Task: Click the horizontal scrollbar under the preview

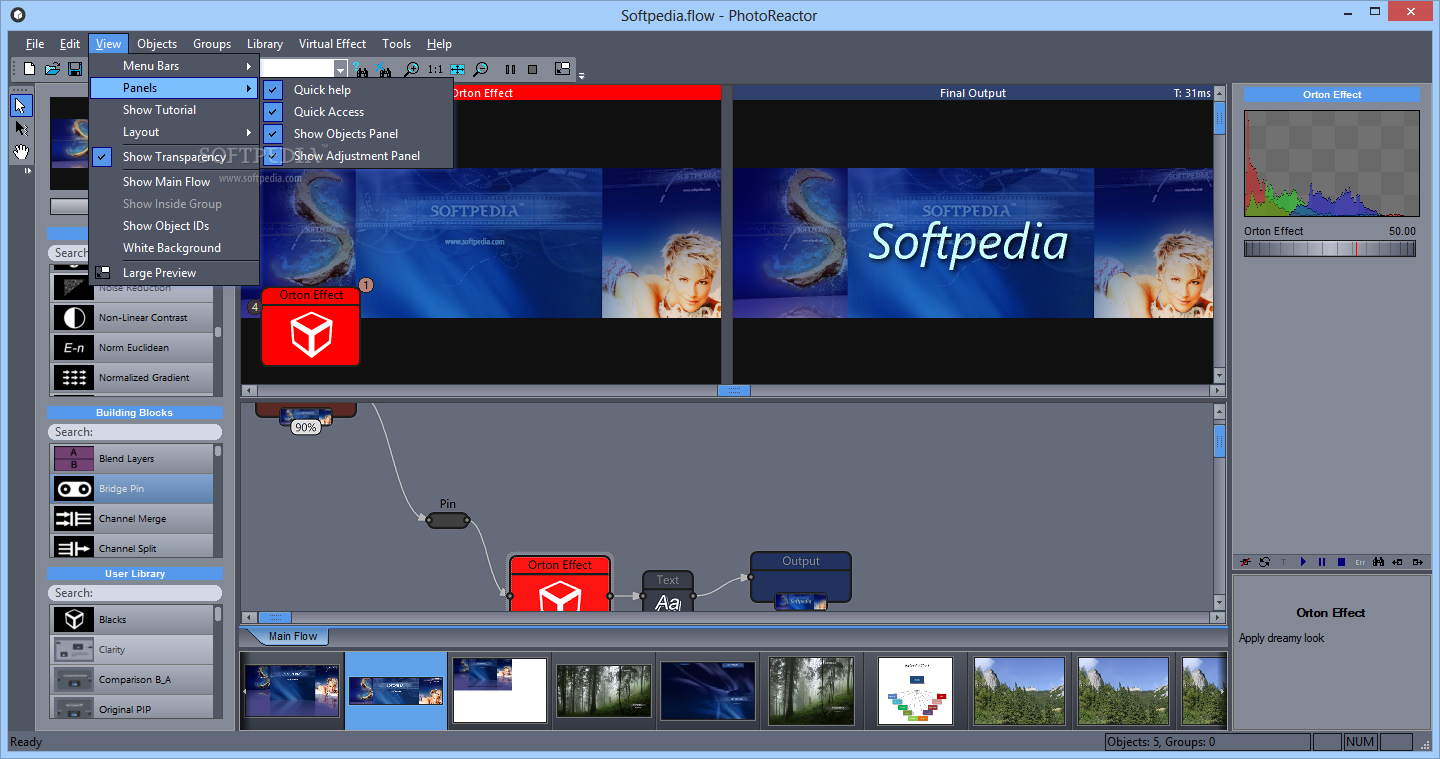Action: point(733,390)
